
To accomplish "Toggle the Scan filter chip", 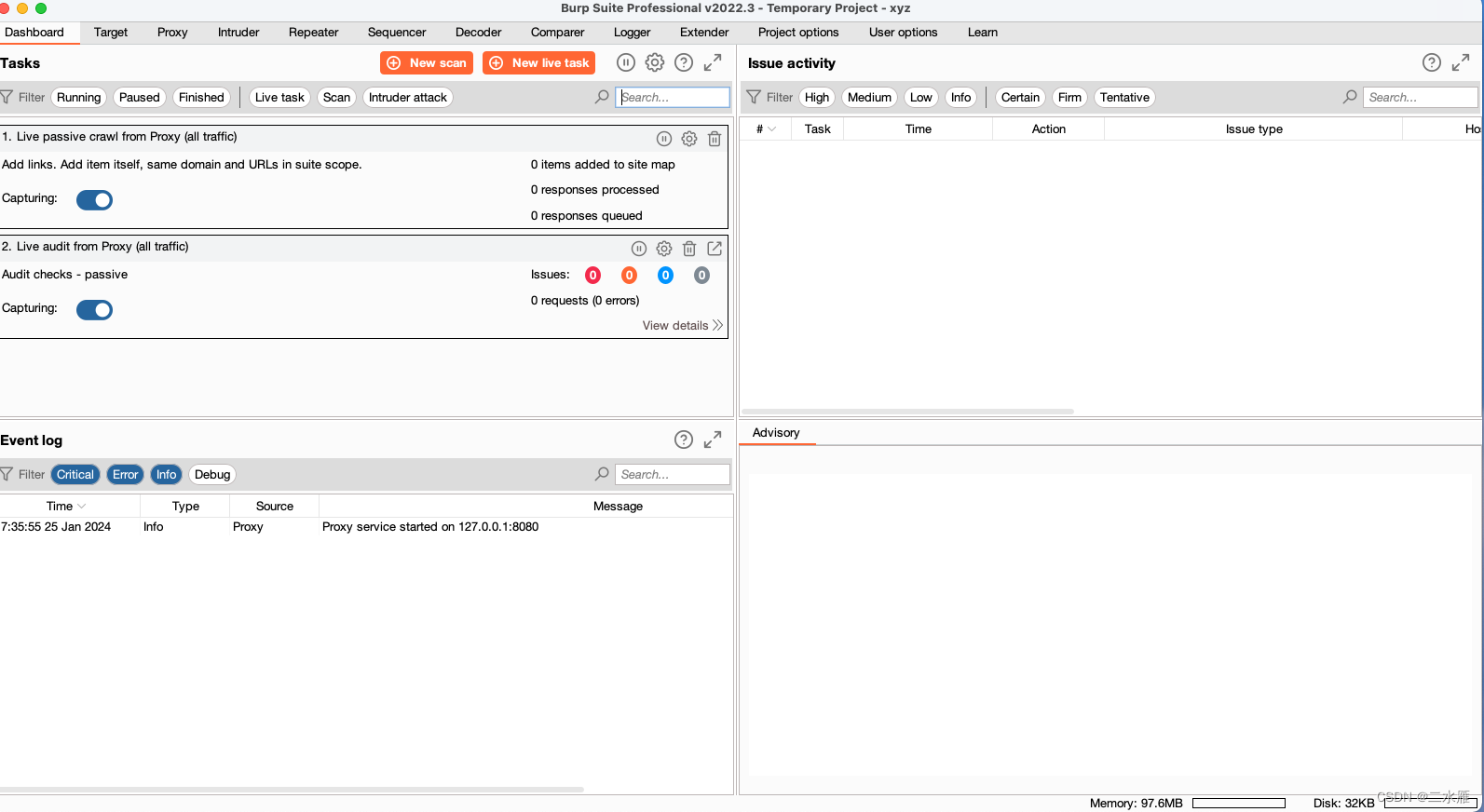I will pyautogui.click(x=336, y=97).
